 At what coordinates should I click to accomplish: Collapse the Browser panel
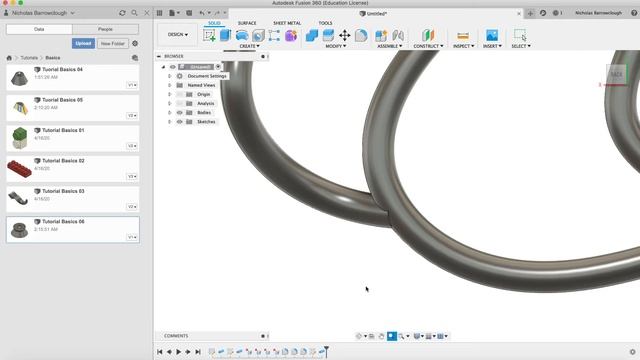[x=159, y=56]
